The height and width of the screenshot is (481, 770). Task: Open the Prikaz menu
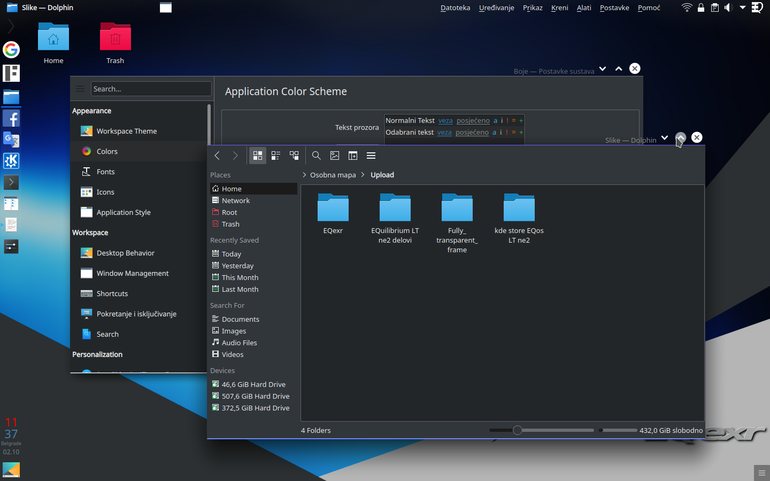[x=532, y=8]
